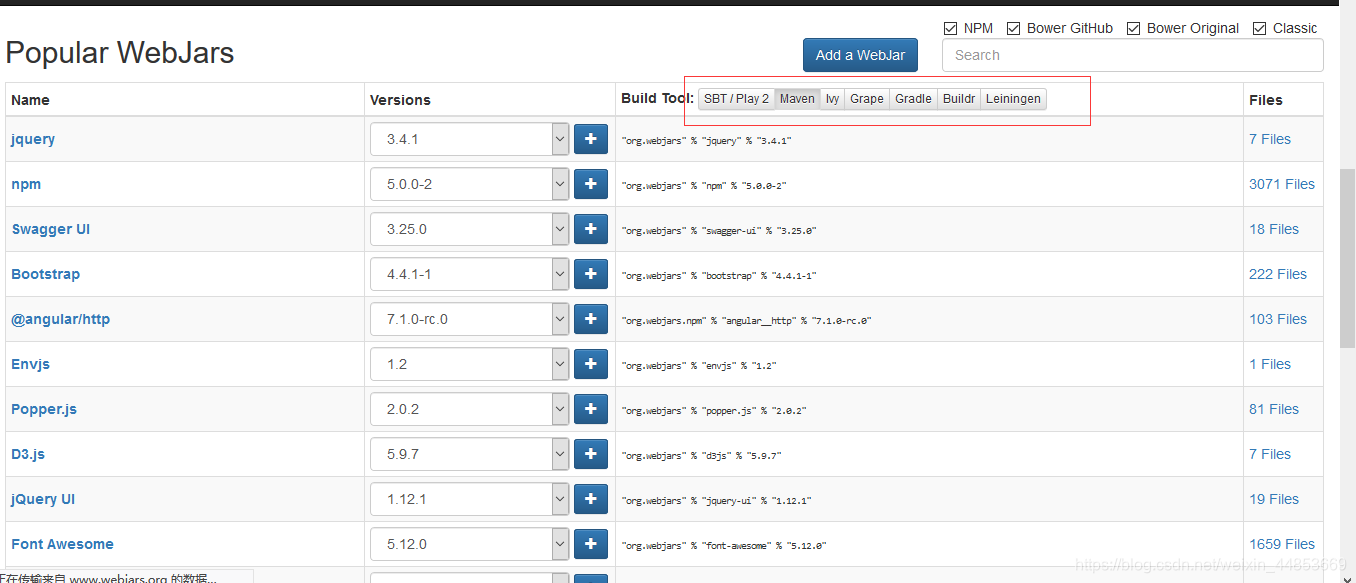The height and width of the screenshot is (583, 1356).
Task: Select the SBT / Play 2 build tool
Action: 736,99
